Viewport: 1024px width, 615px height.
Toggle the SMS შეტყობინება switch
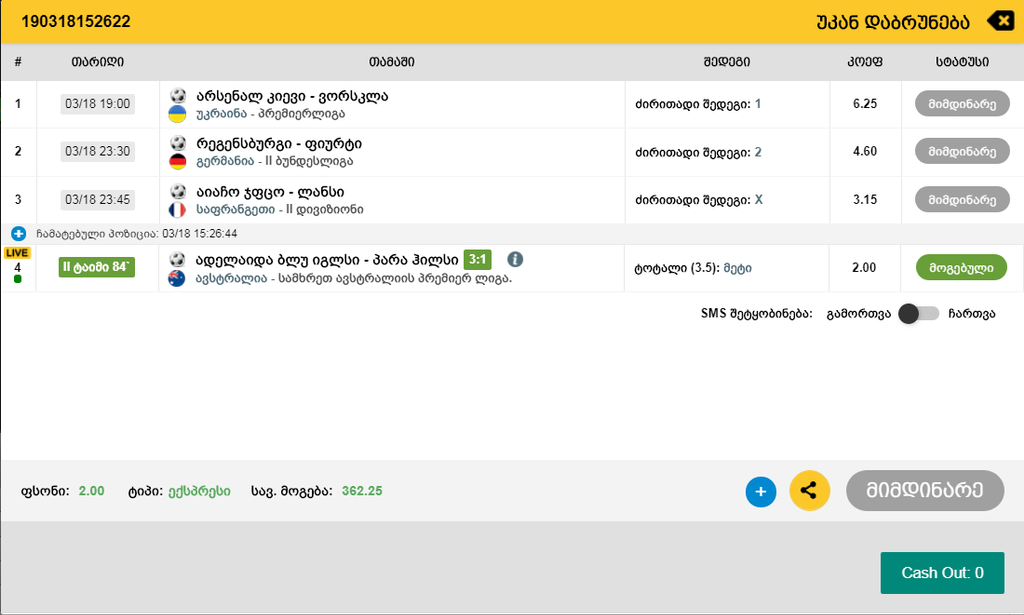click(x=918, y=313)
